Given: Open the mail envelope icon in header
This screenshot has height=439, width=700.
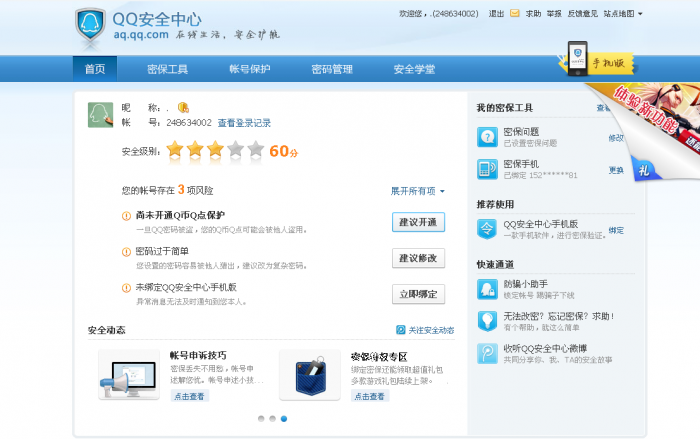Looking at the screenshot, I should tap(515, 13).
